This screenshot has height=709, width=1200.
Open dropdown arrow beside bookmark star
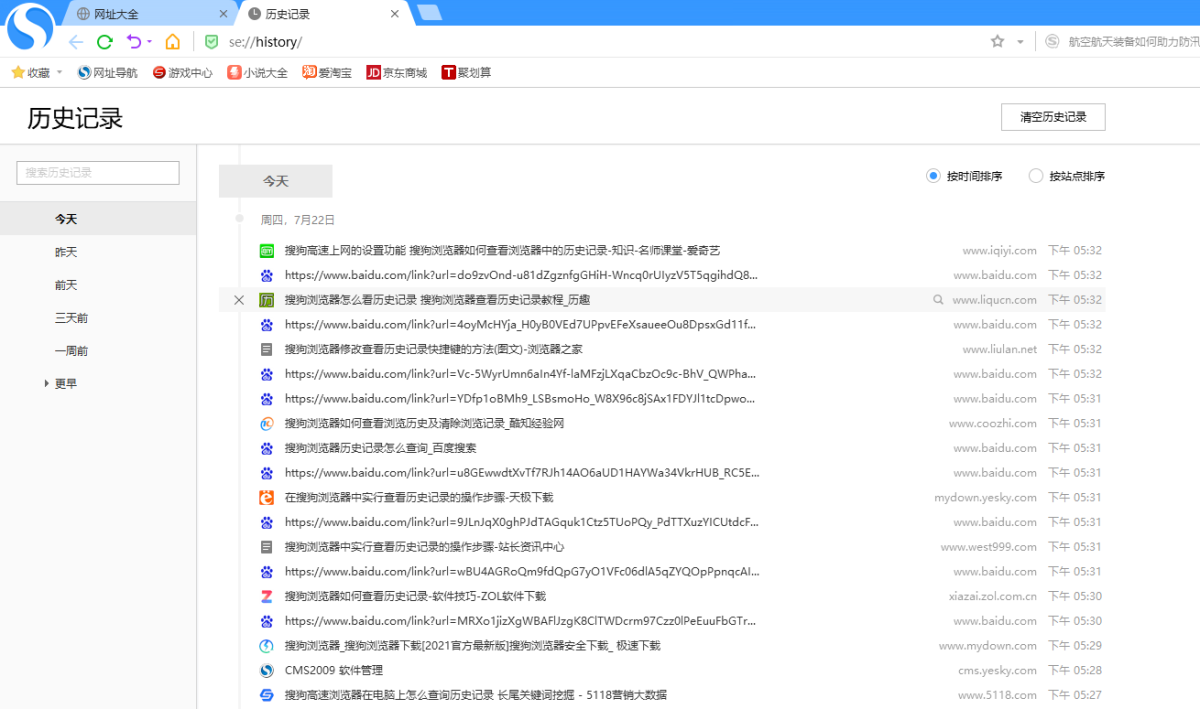point(1020,42)
